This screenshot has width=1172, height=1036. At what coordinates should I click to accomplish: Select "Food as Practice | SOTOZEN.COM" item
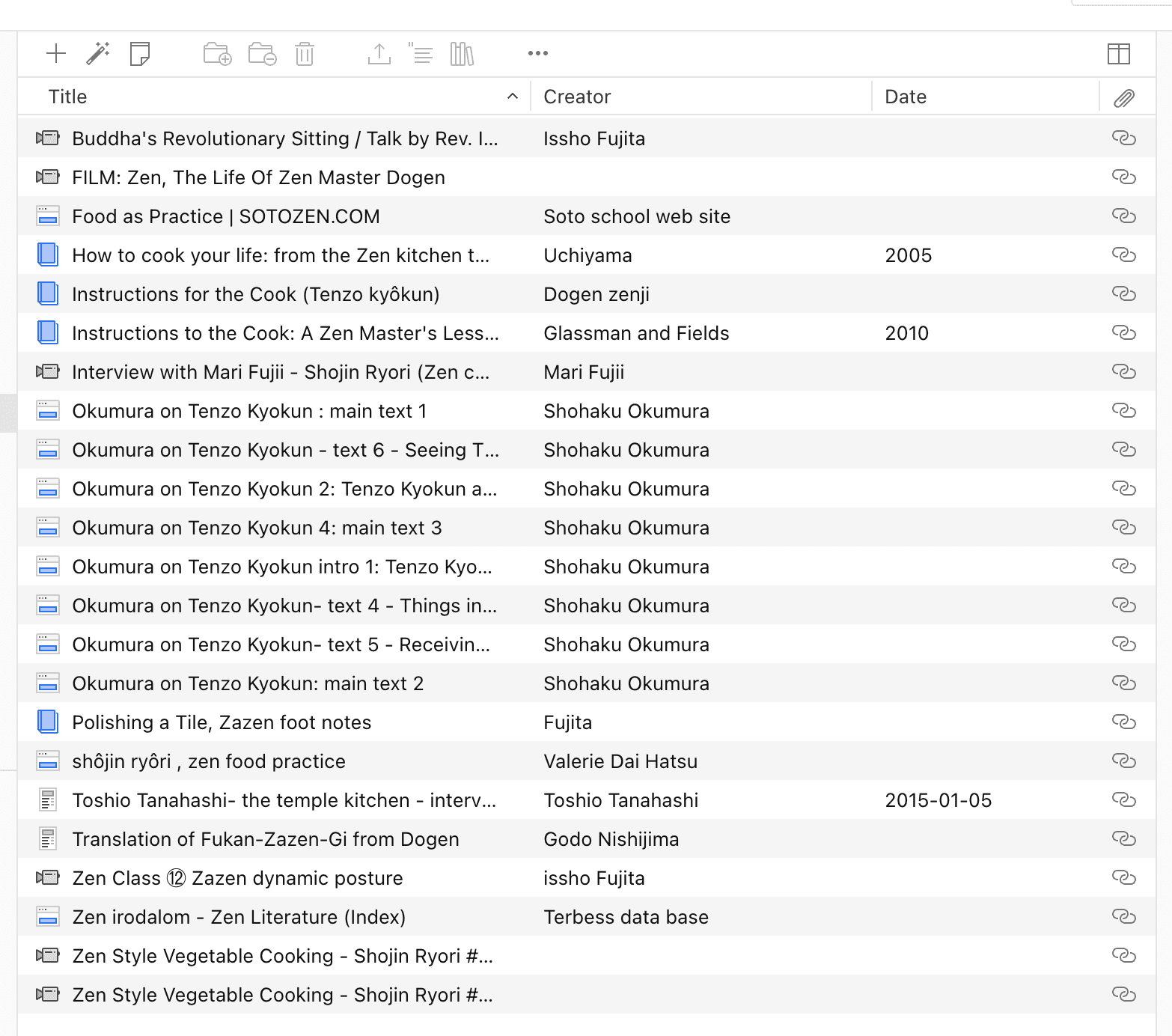tap(226, 216)
